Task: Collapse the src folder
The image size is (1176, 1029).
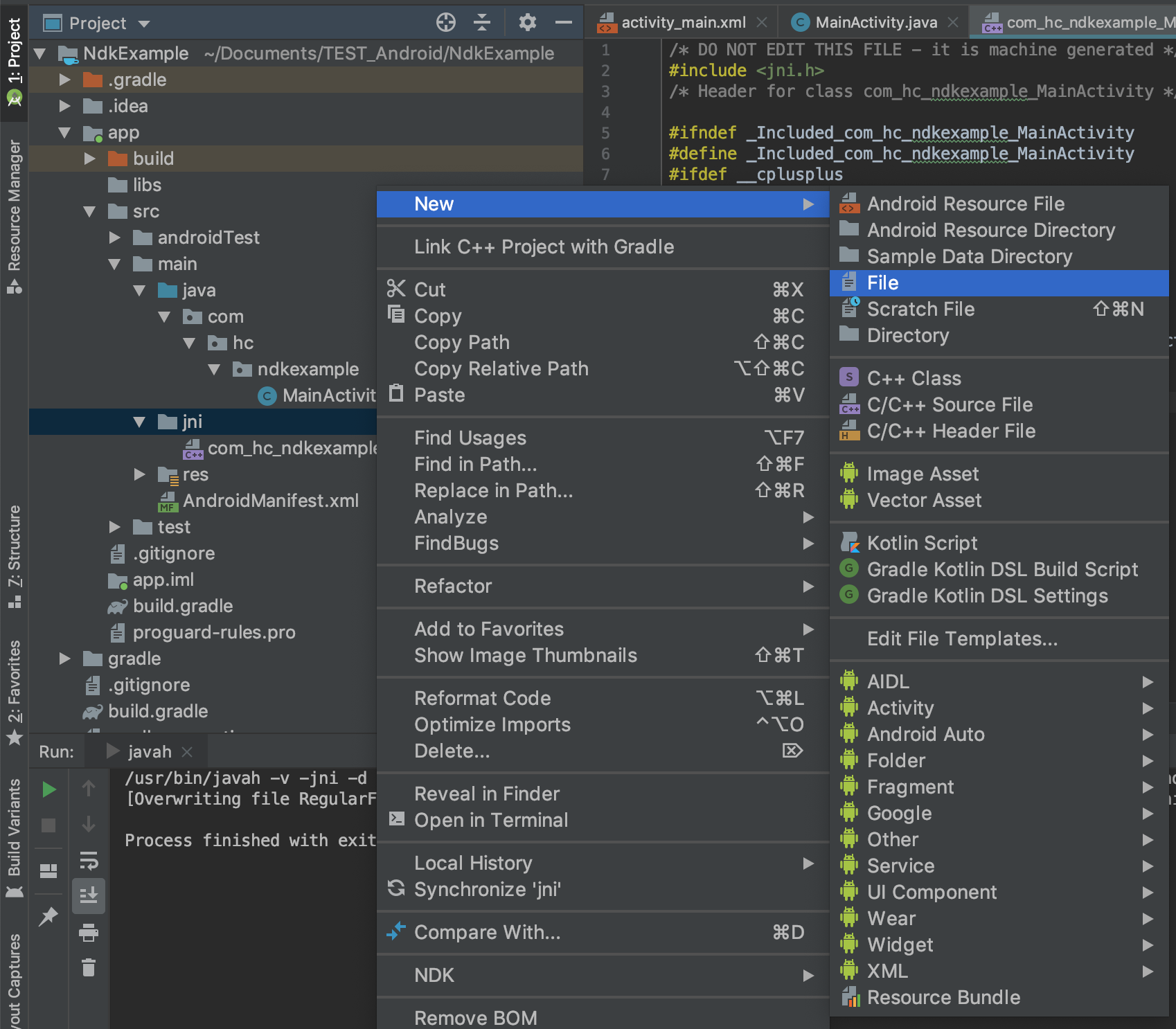Action: [x=90, y=211]
